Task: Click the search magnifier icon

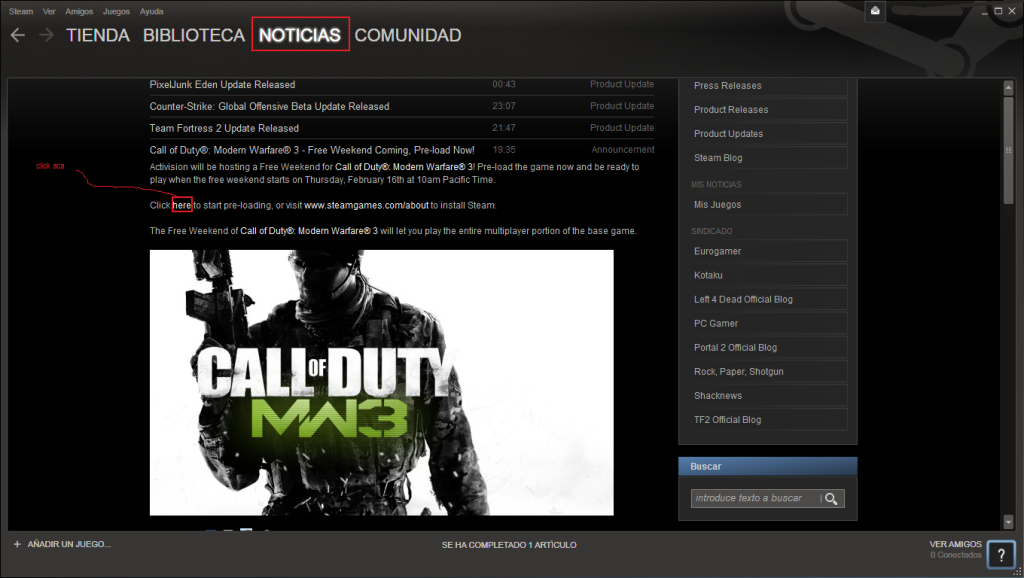Action: (x=831, y=499)
